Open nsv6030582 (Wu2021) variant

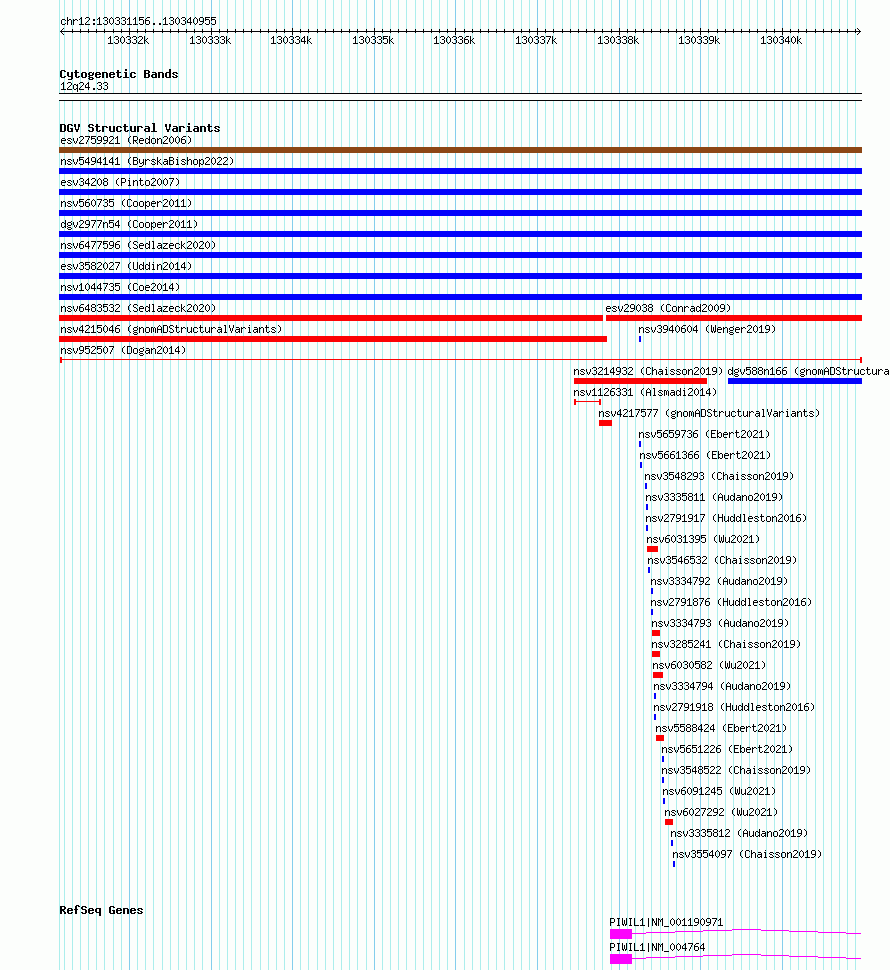click(709, 666)
